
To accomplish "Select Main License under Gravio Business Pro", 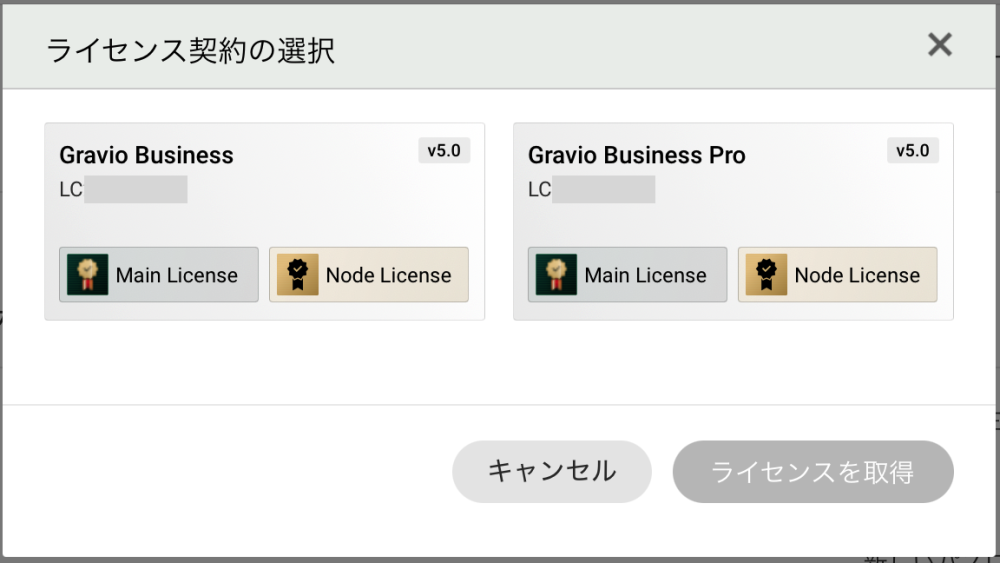I will click(x=628, y=275).
